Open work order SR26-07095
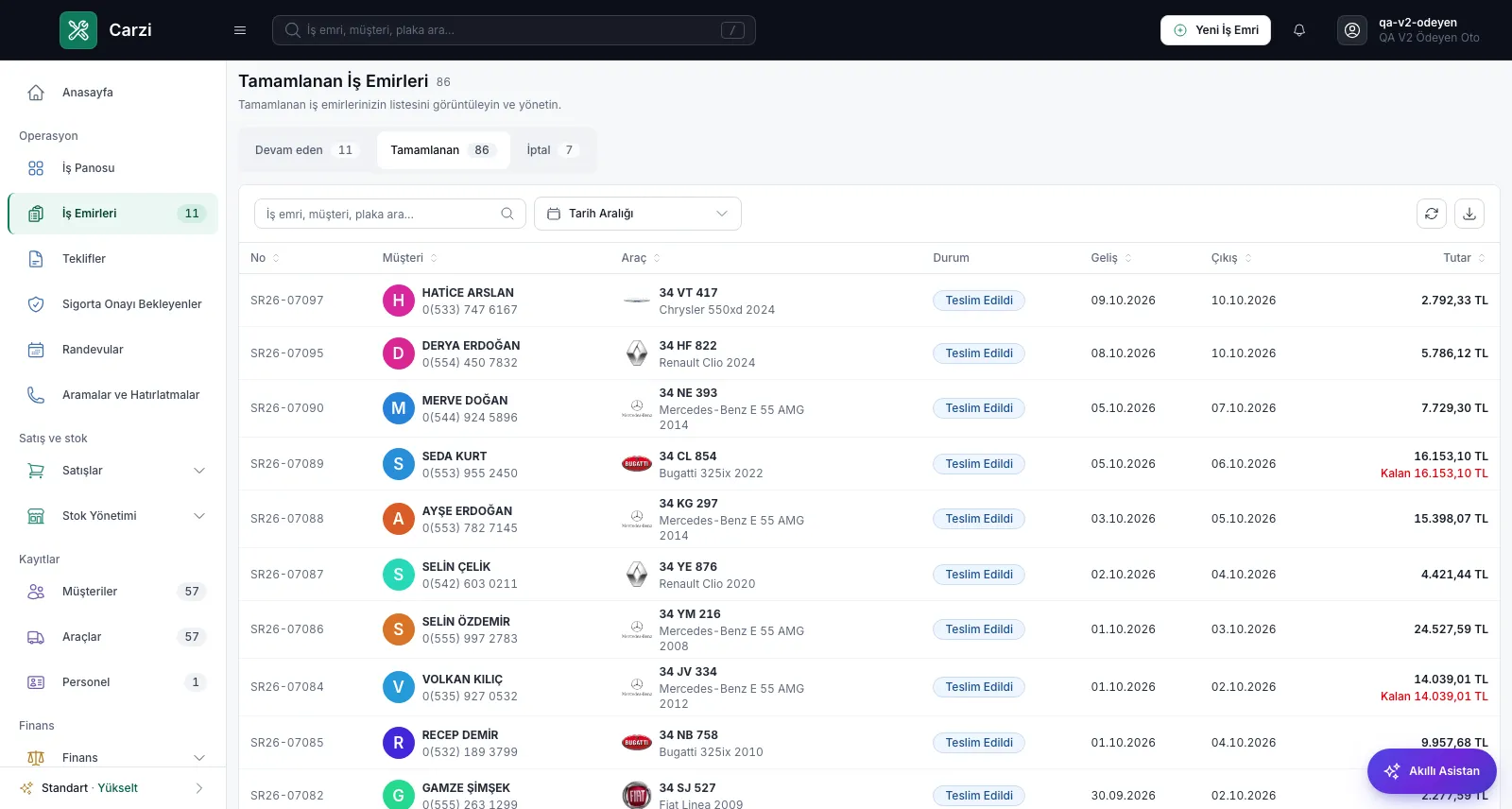The width and height of the screenshot is (1512, 809). point(287,353)
